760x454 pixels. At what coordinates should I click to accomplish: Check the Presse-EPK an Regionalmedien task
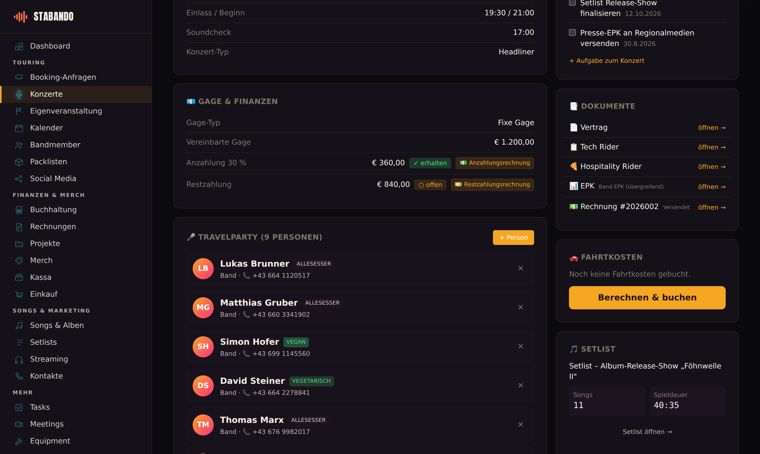coord(572,32)
